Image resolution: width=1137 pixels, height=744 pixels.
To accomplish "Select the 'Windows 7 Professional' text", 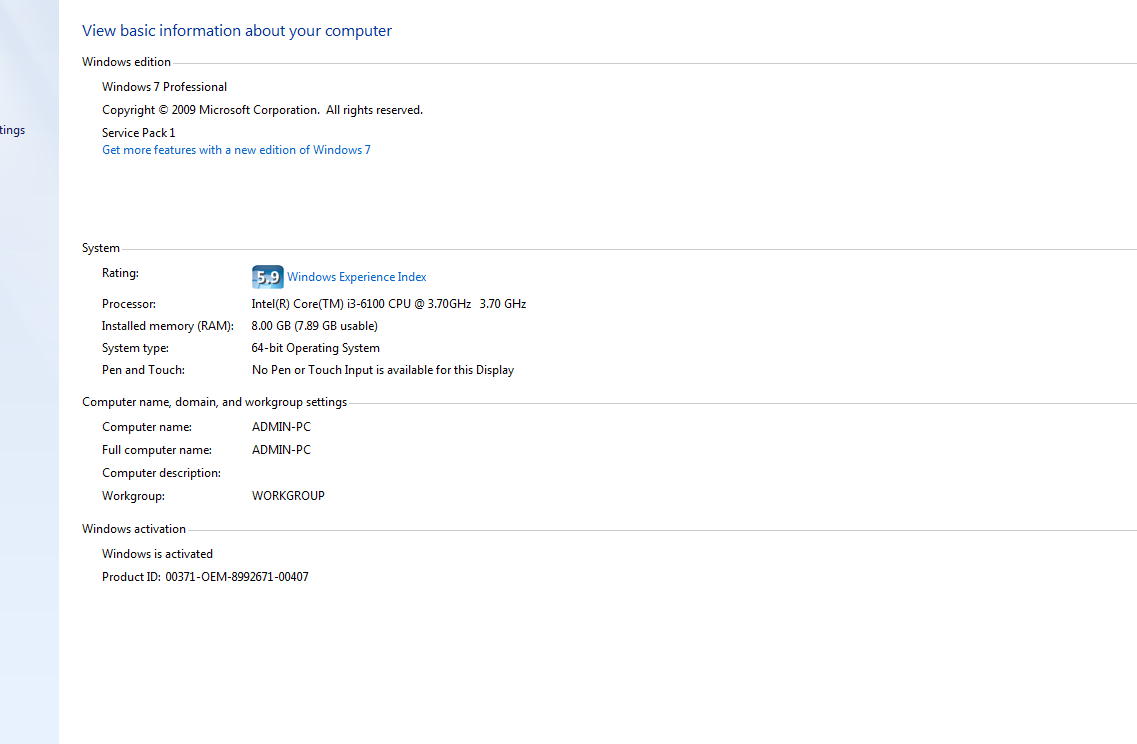I will coord(165,87).
